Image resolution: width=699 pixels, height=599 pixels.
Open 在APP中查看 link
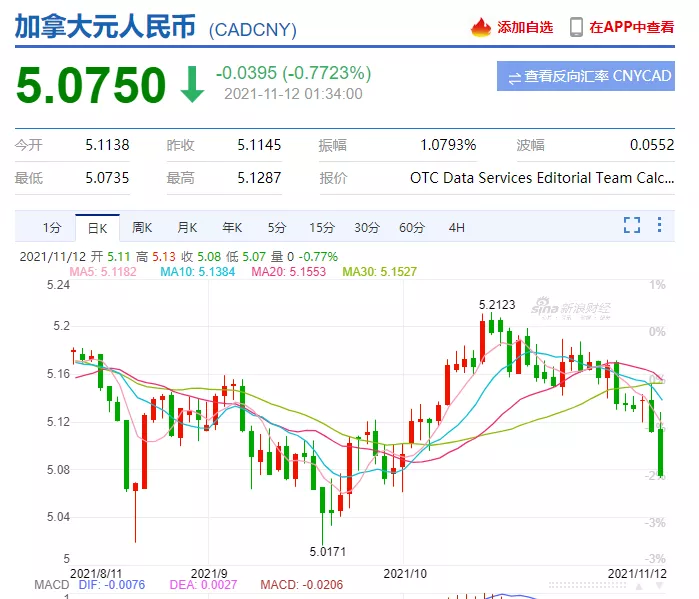[631, 28]
